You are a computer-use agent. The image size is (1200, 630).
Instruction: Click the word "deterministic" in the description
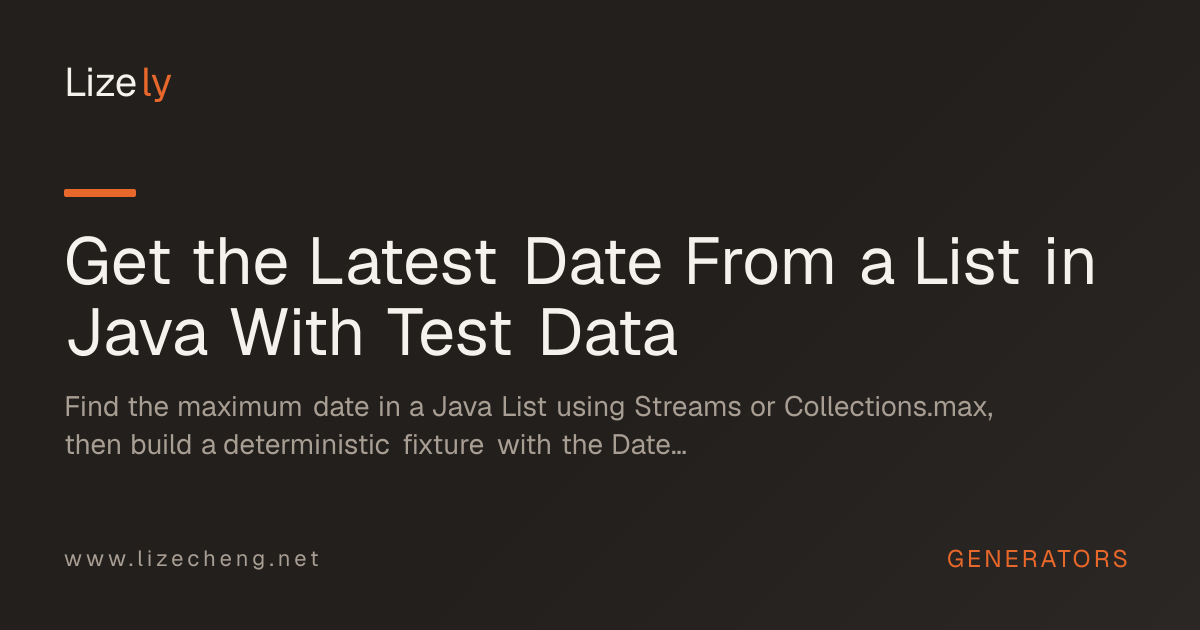pyautogui.click(x=306, y=445)
